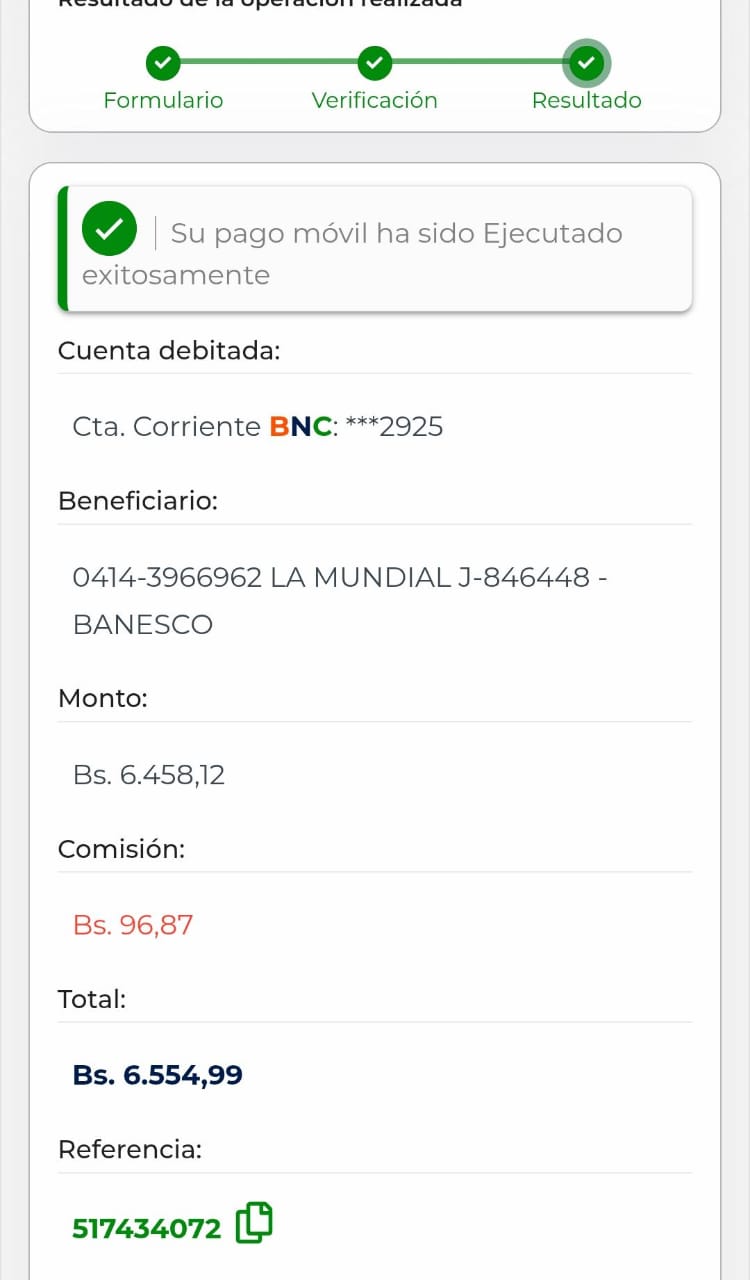Tap the red commission amount Bs. 96,87
Viewport: 750px width, 1280px height.
(133, 925)
